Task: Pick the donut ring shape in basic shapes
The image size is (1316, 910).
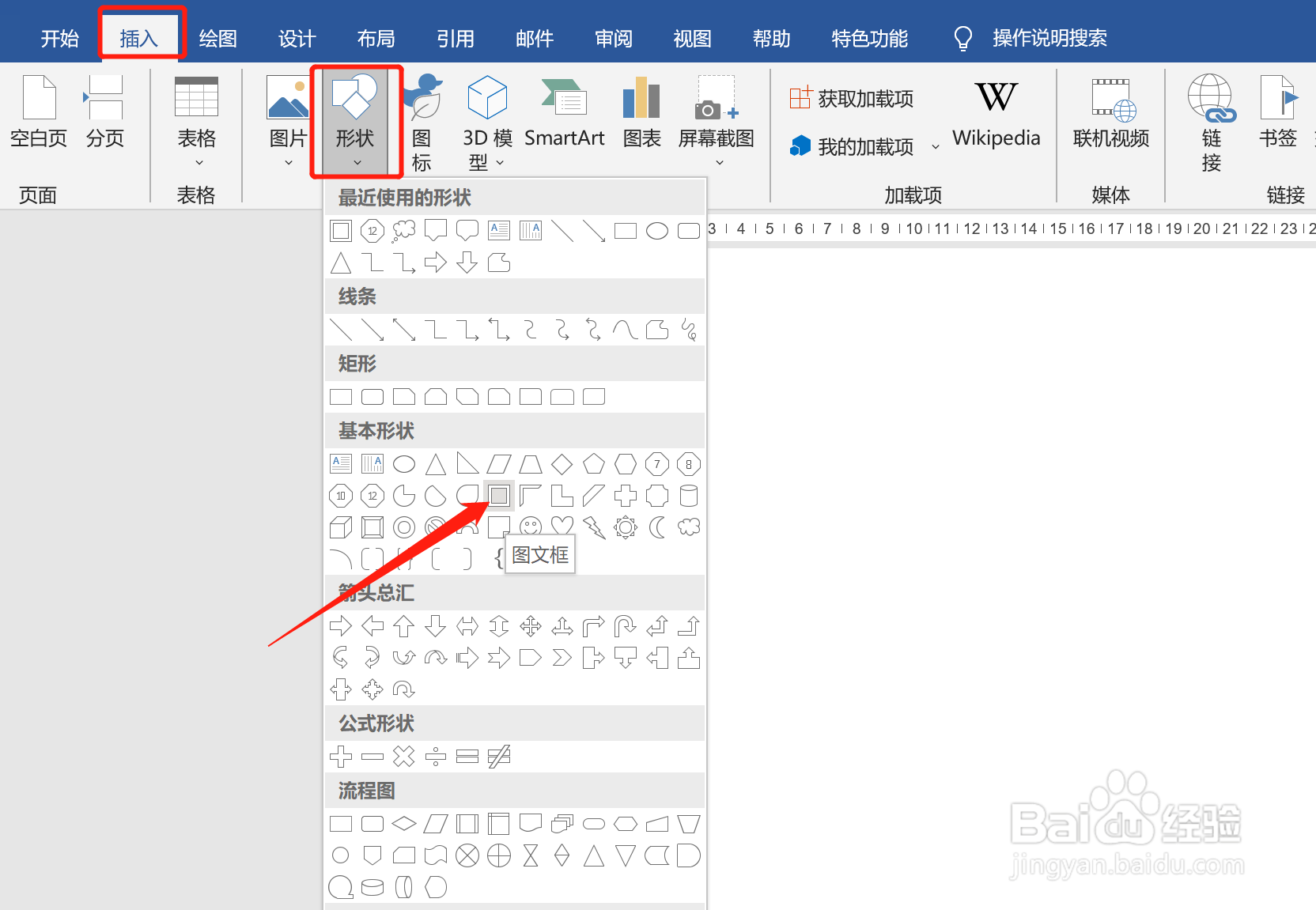Action: click(404, 527)
